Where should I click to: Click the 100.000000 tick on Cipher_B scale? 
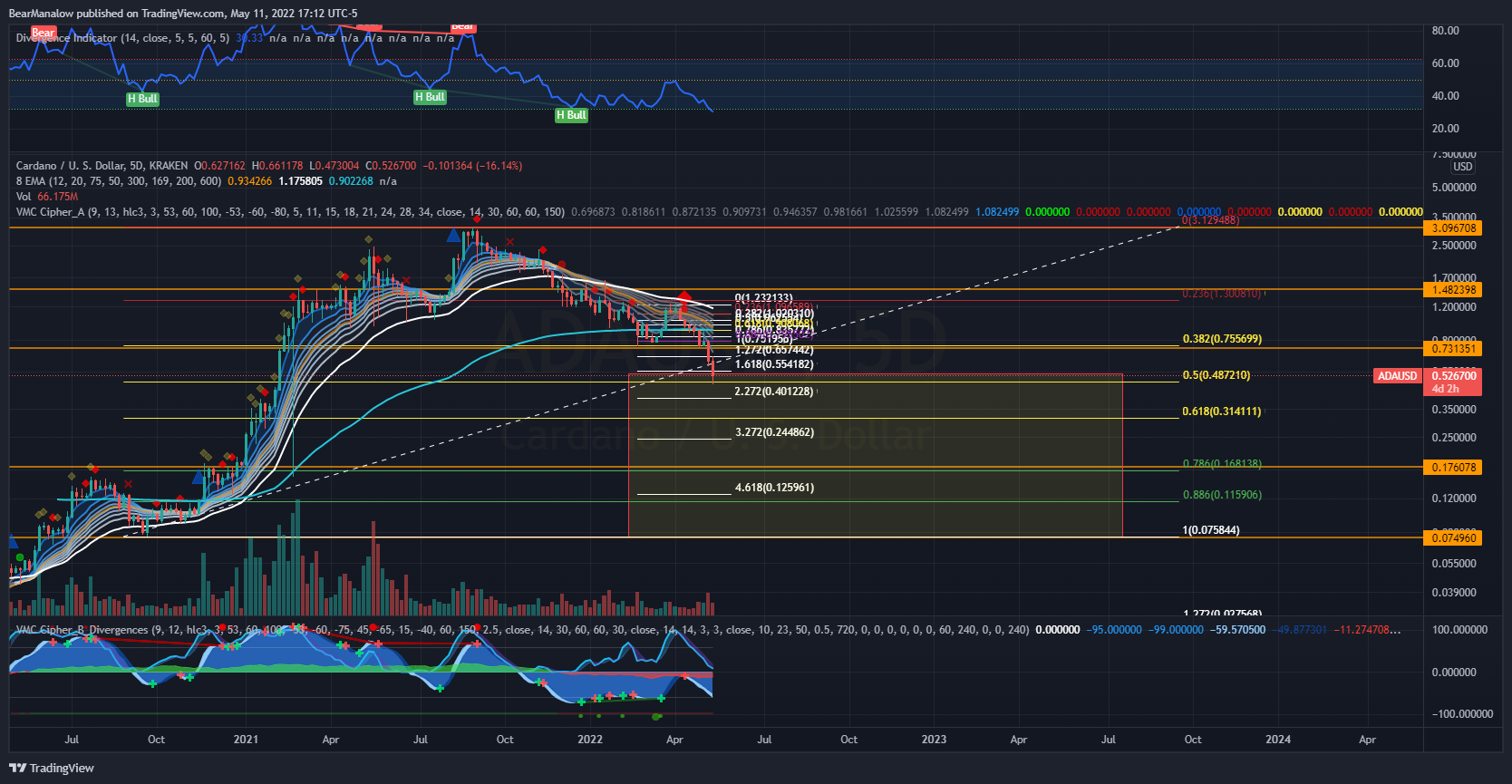(x=1459, y=630)
